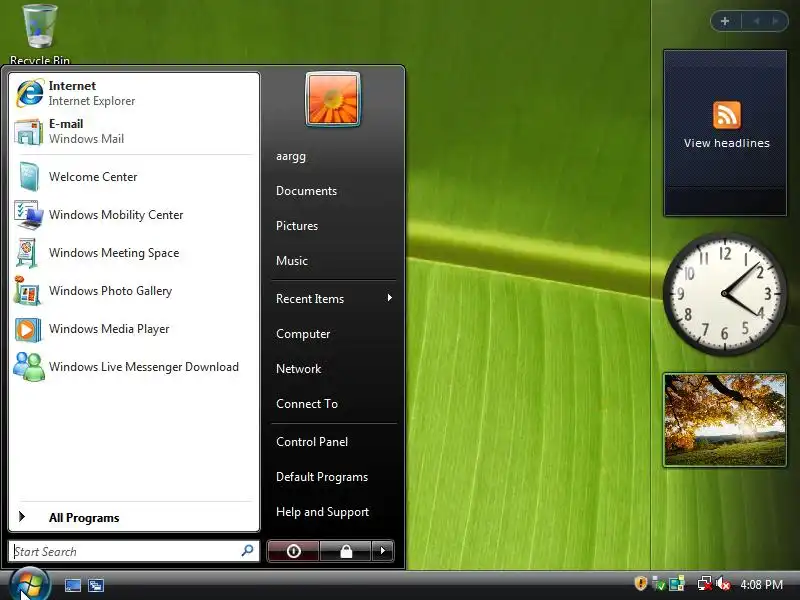This screenshot has width=800, height=600.
Task: Click the search magnifier icon
Action: [247, 551]
